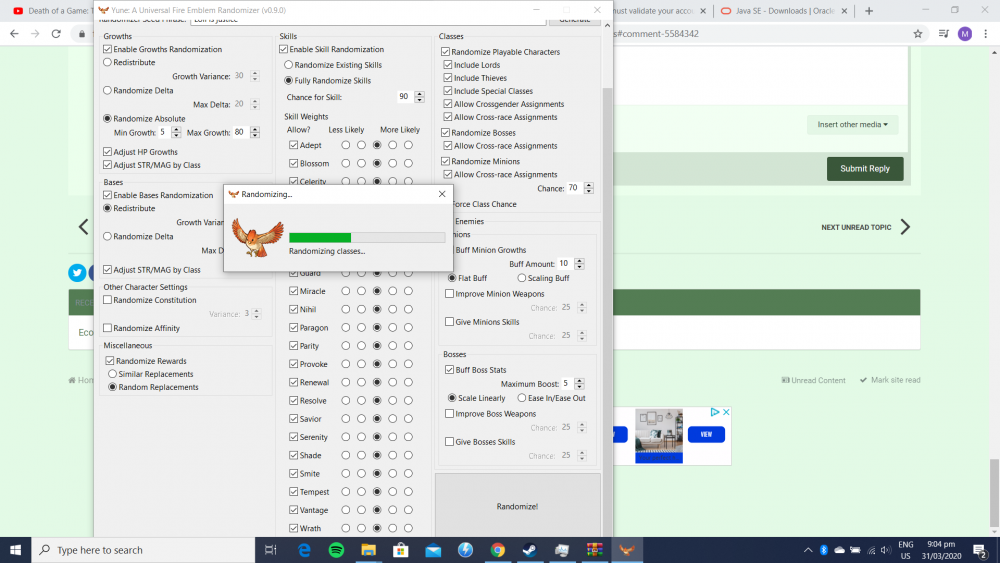
Task: Click the browser back arrow
Action: (x=14, y=34)
